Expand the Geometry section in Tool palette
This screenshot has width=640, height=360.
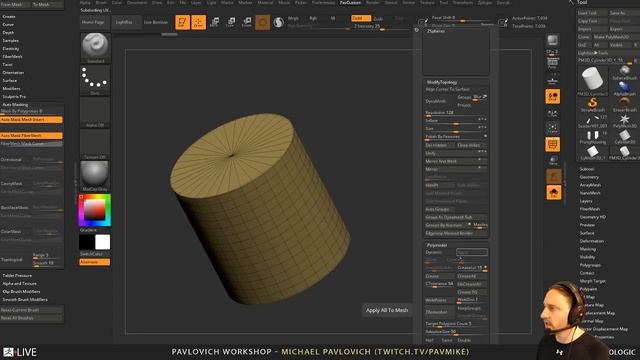pyautogui.click(x=589, y=177)
